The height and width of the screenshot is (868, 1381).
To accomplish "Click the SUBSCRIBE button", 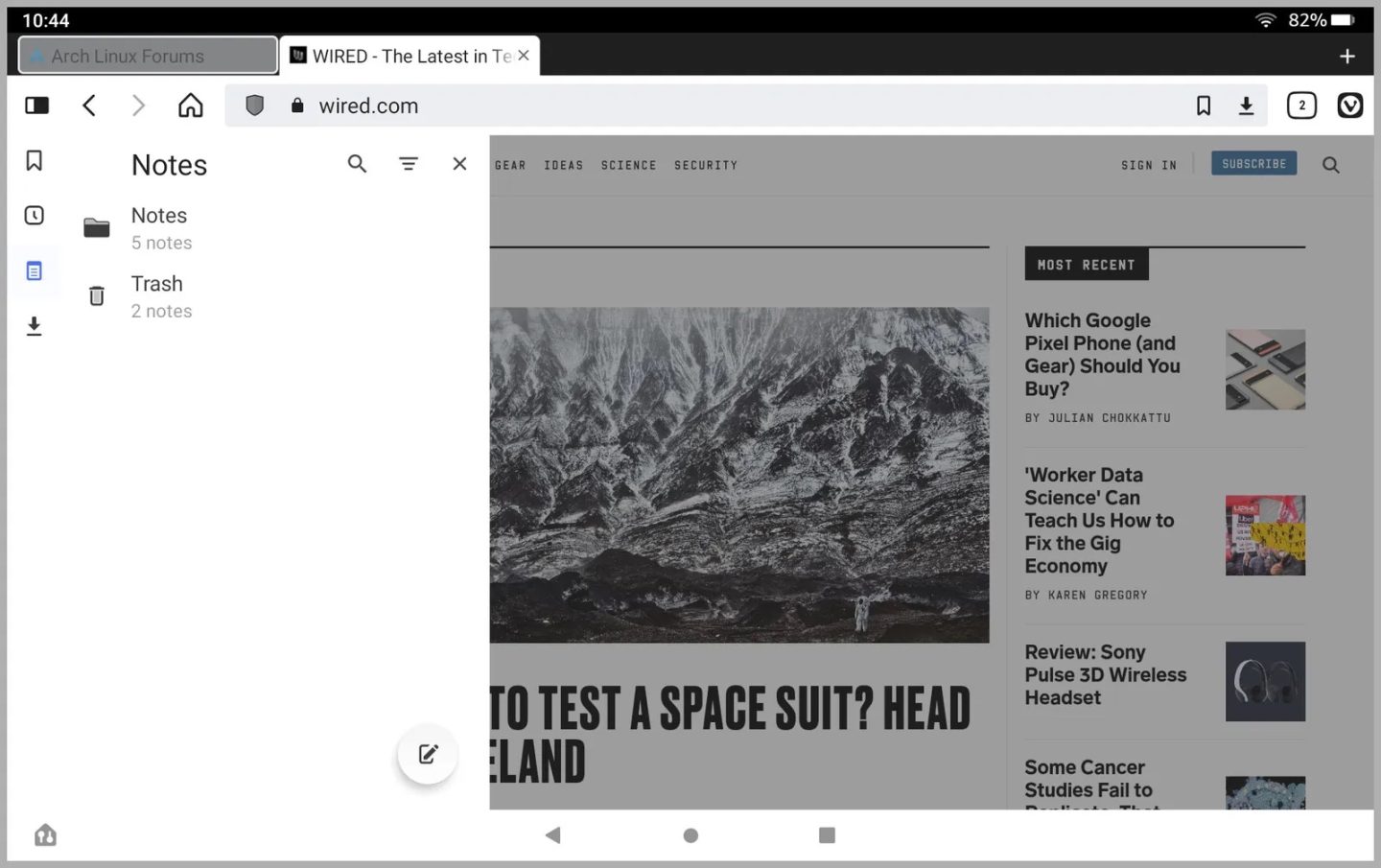I will (1253, 163).
